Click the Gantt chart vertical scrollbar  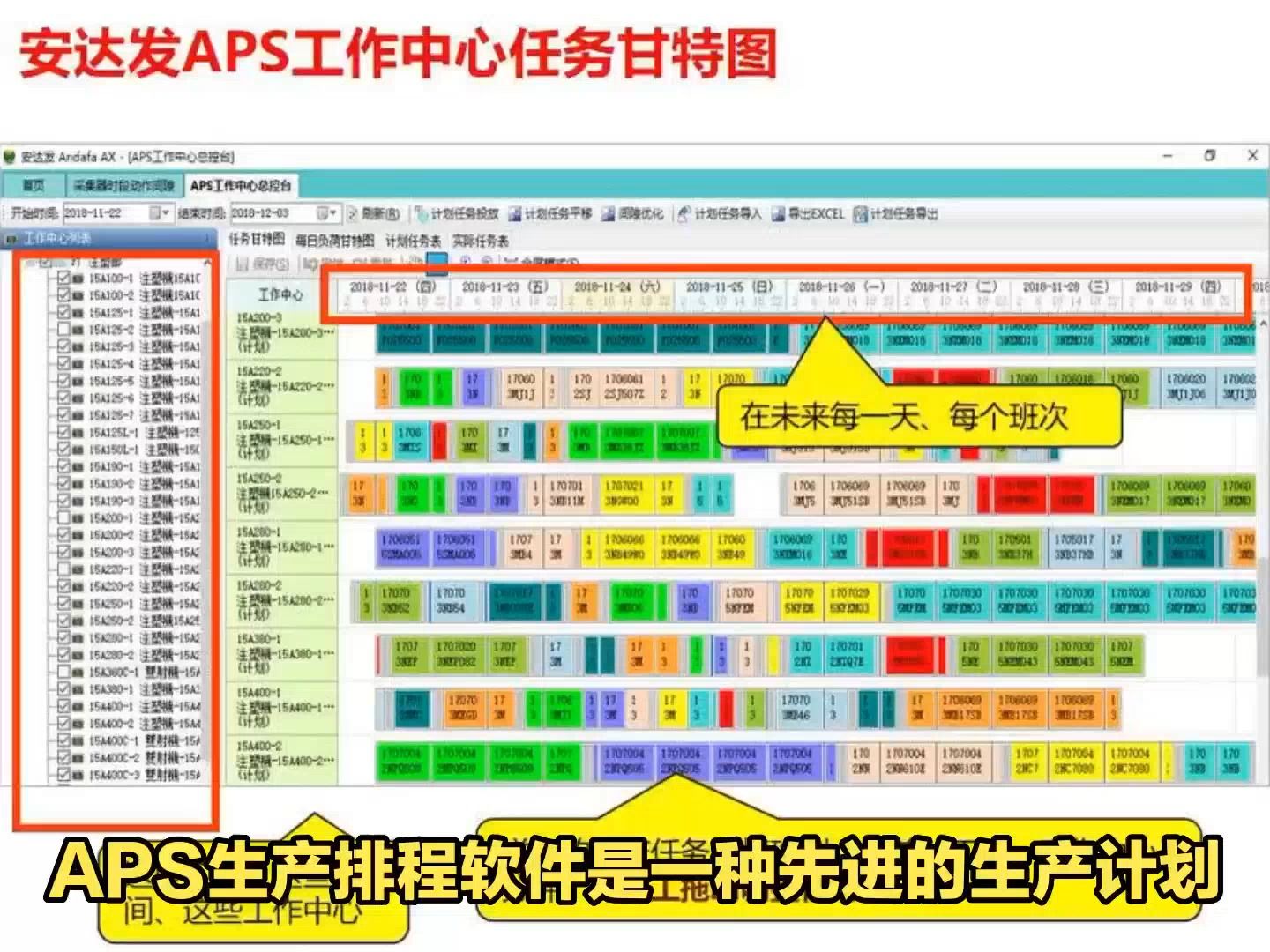point(1263,551)
